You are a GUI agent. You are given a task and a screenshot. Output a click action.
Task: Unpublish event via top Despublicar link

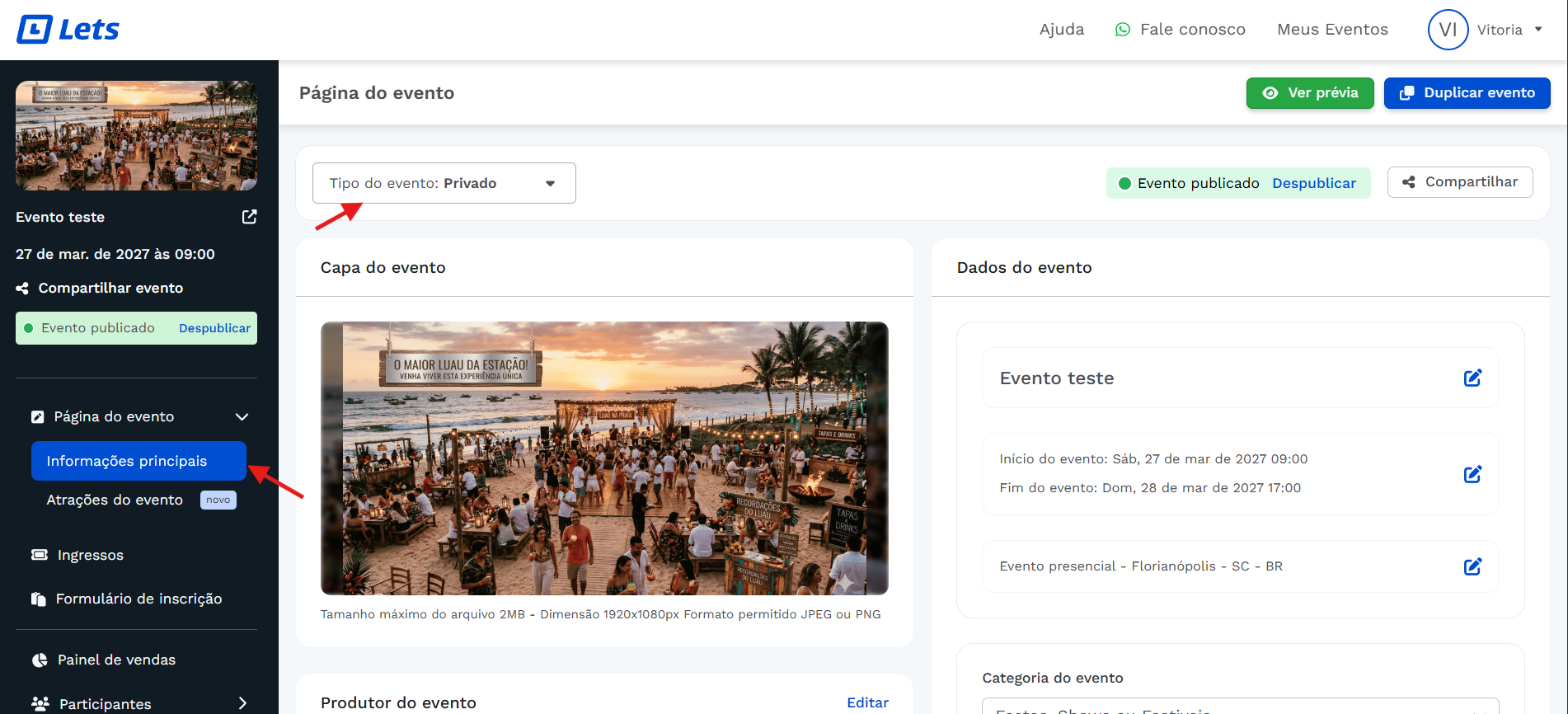tap(1313, 183)
